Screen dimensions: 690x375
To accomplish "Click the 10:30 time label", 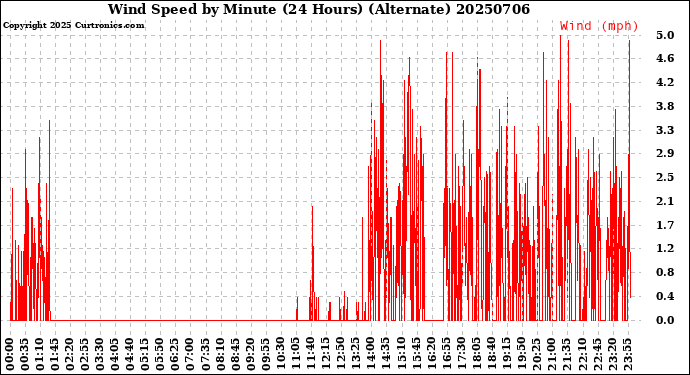I will click(x=281, y=355).
